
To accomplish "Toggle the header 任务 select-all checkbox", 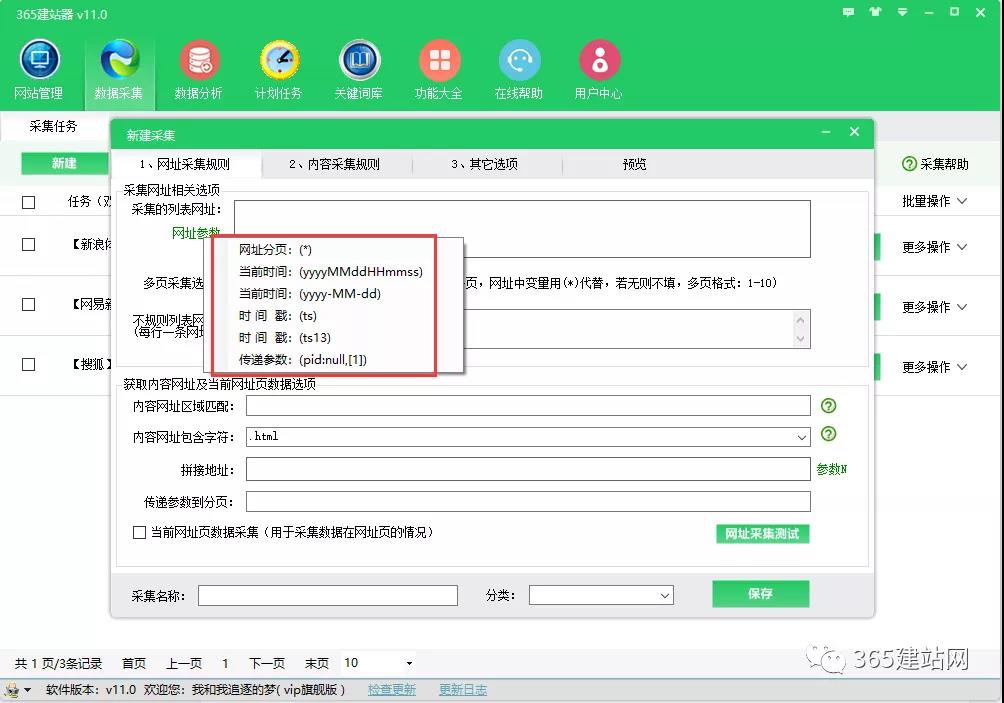I will [28, 202].
